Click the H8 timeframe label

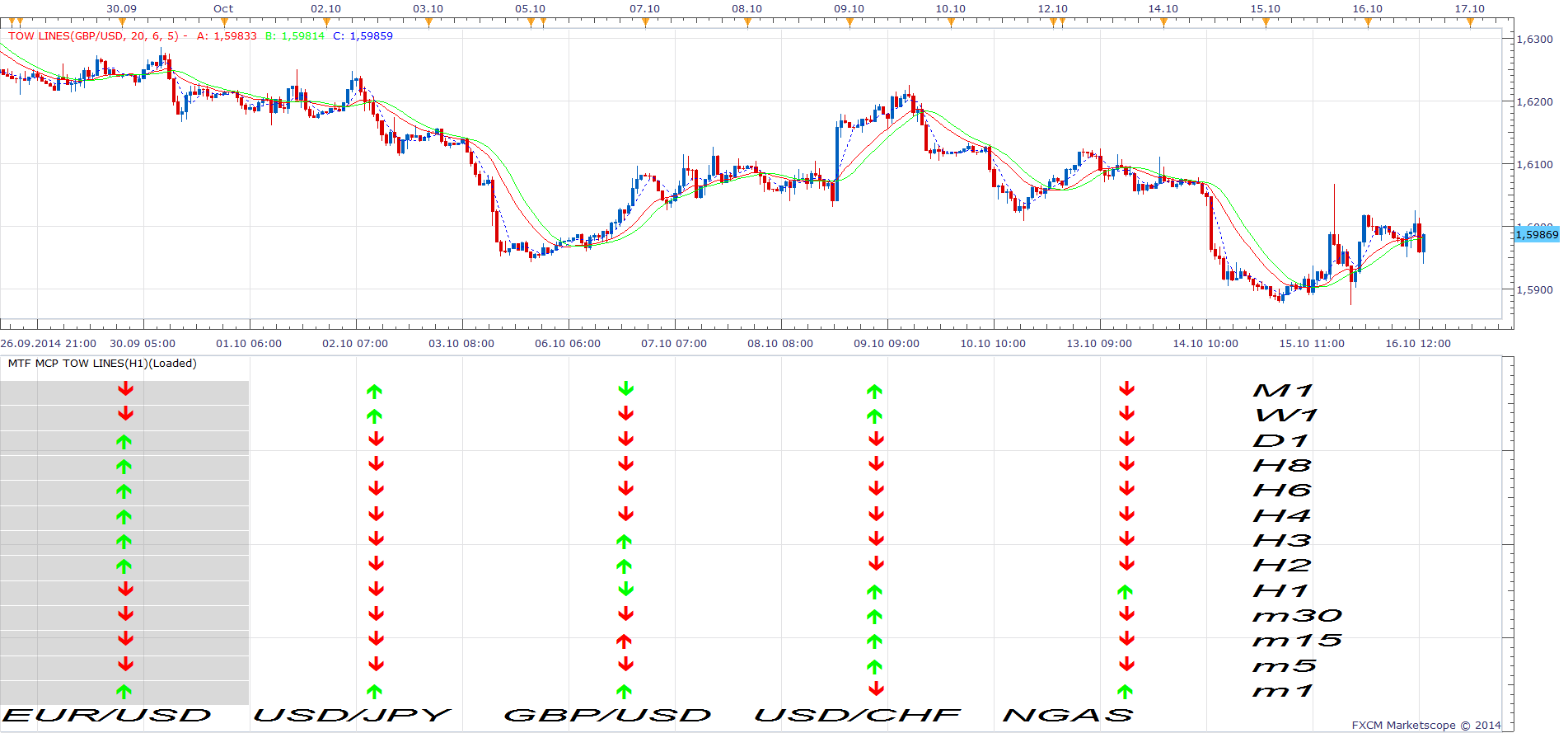click(x=1282, y=466)
